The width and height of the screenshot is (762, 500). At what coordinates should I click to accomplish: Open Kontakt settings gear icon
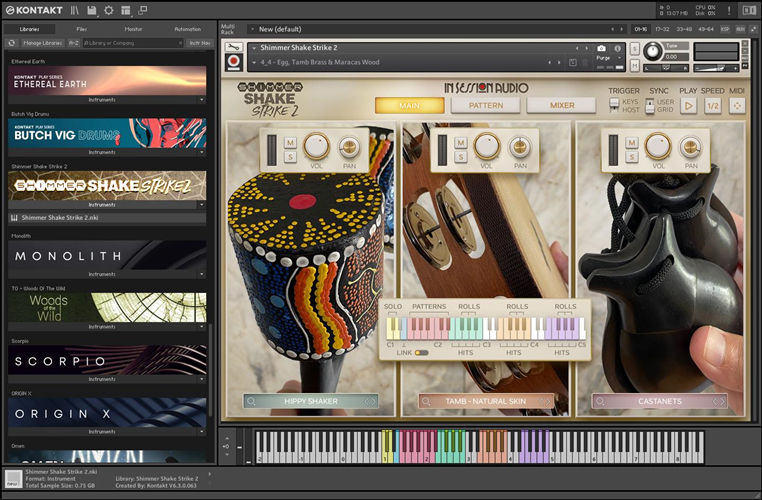pos(109,10)
